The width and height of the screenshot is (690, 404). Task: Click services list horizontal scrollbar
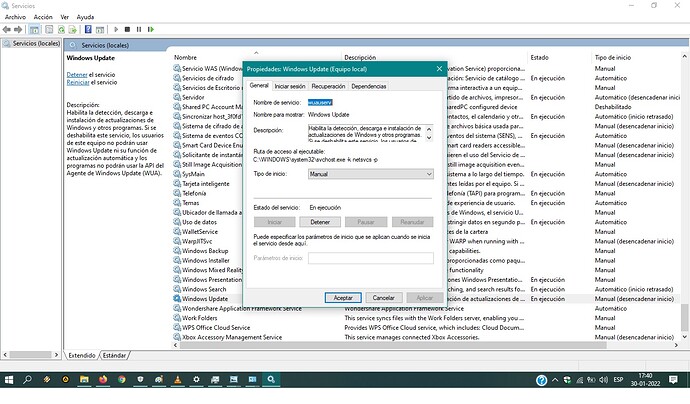[x=393, y=345]
